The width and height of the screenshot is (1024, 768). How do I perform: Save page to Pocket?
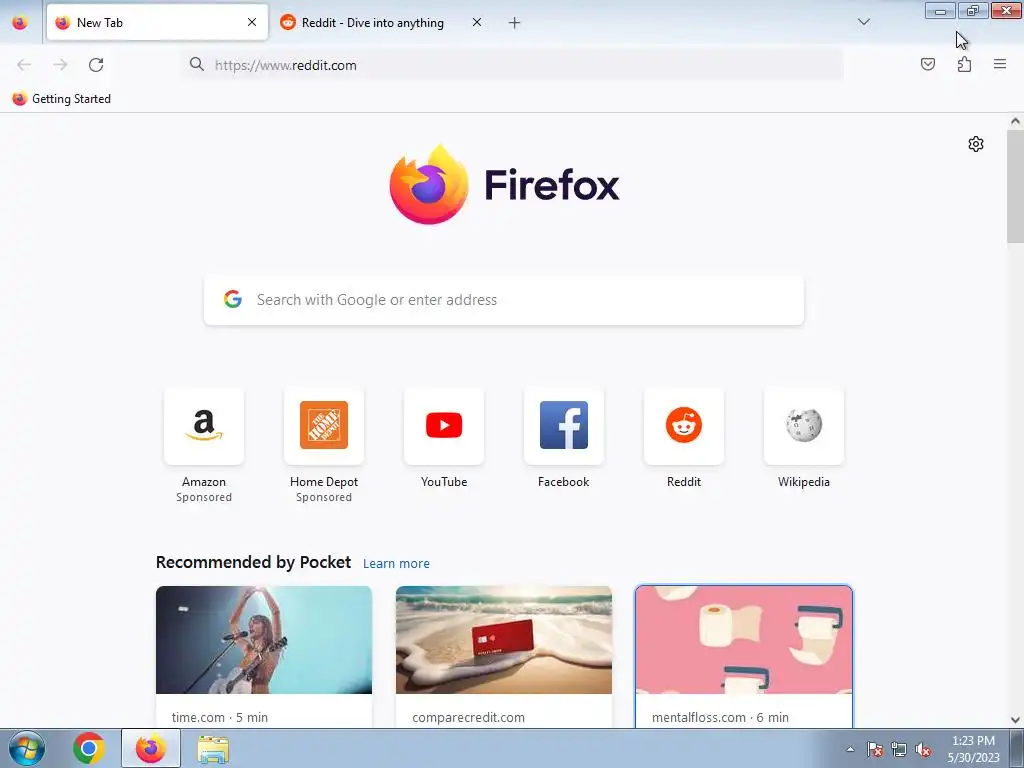[x=928, y=64]
